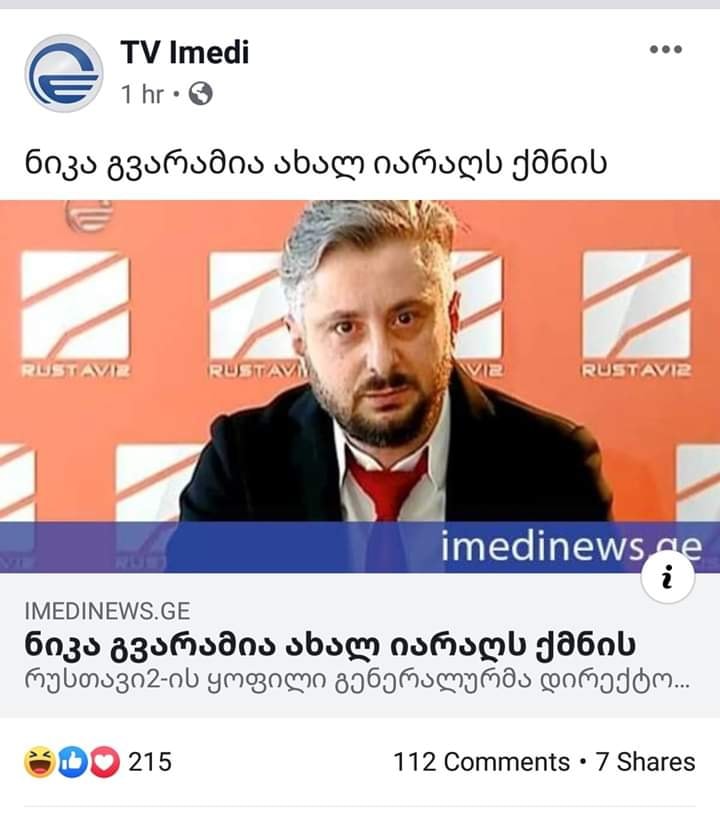Click the gray article description snippet

pos(357,681)
